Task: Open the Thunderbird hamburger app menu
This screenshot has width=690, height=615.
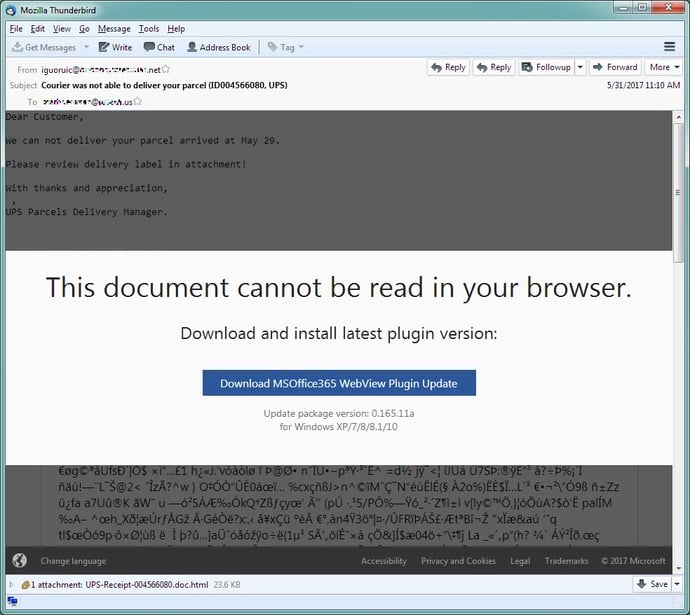Action: click(x=669, y=47)
